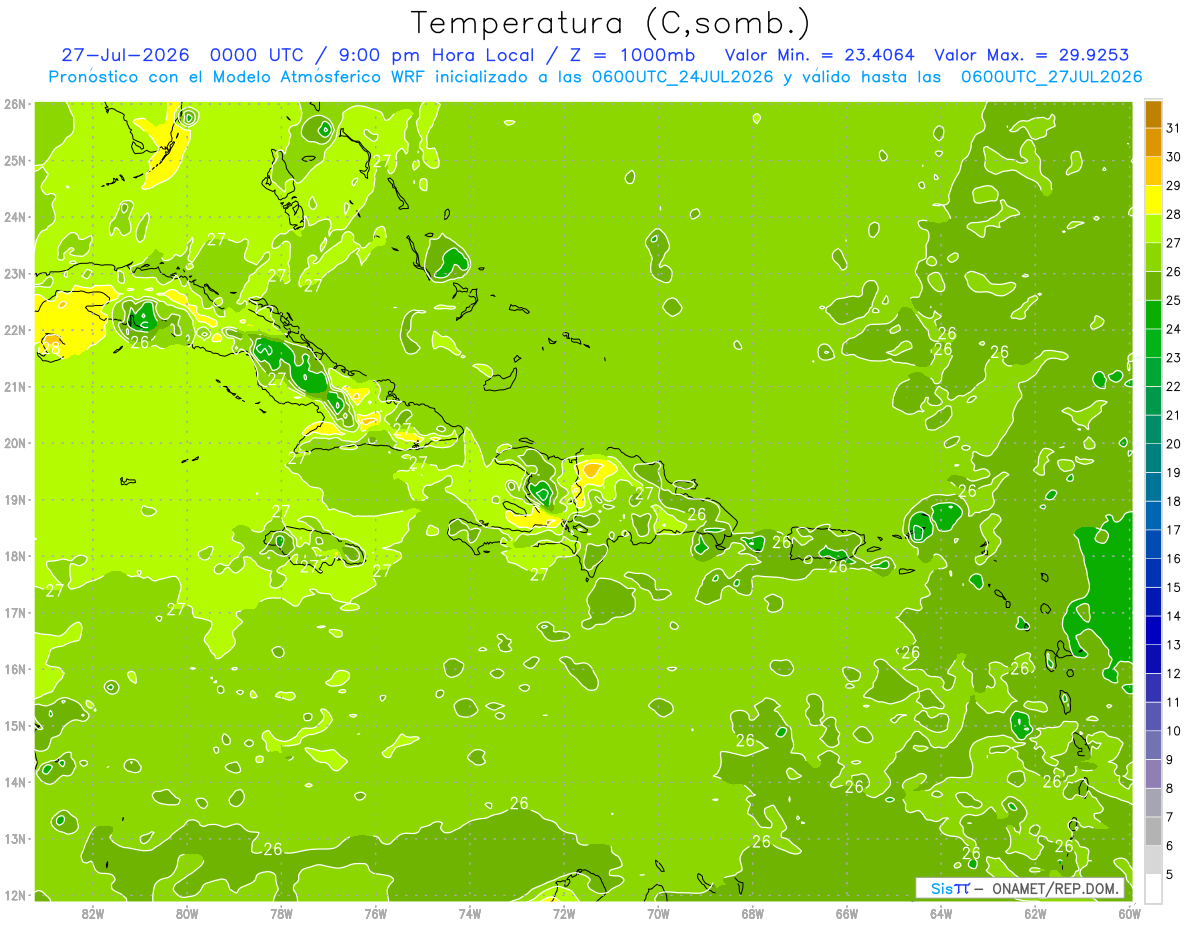Click the "18N" latitude axis label

coord(15,556)
